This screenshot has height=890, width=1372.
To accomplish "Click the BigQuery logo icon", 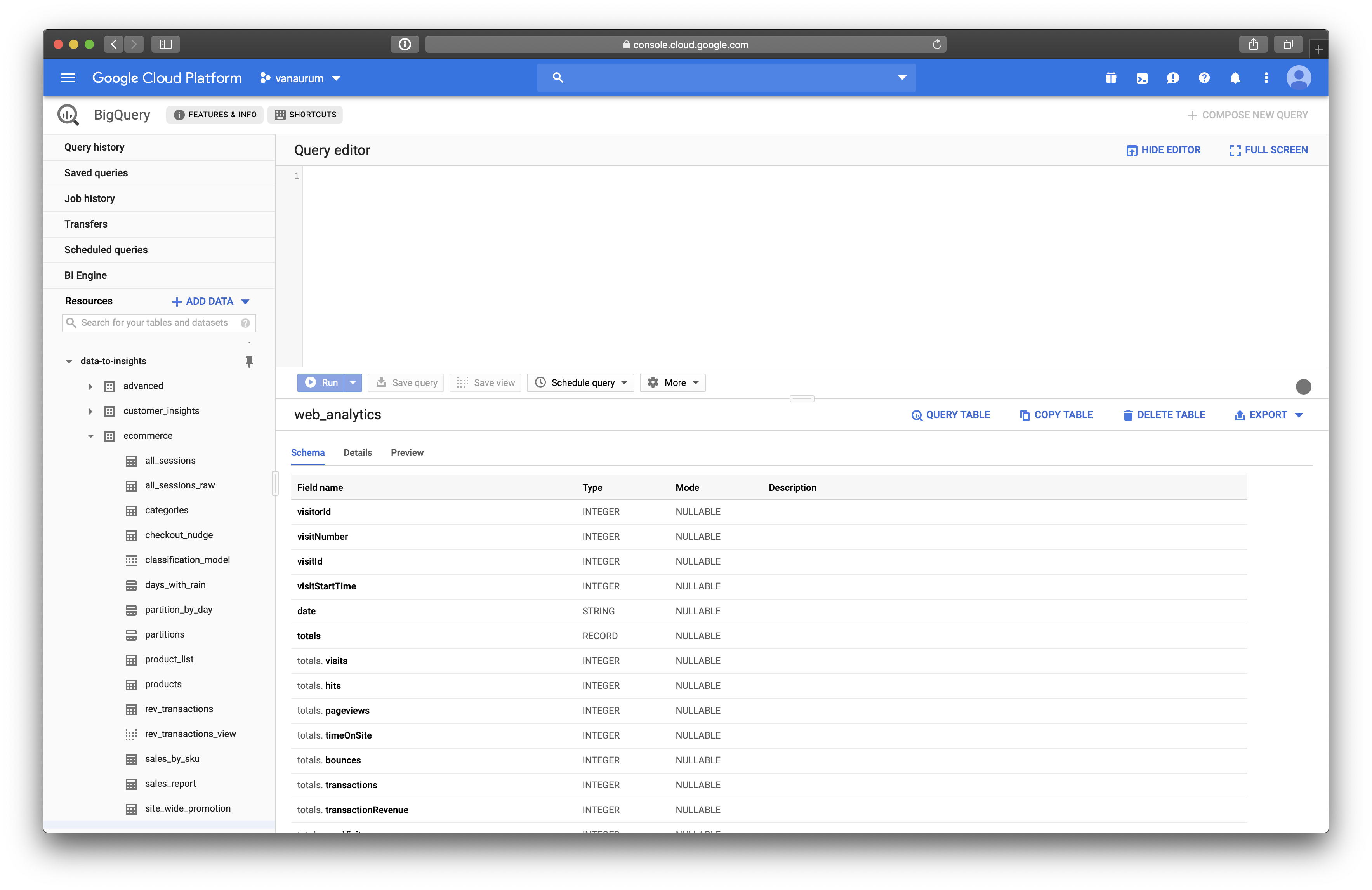I will tap(68, 115).
